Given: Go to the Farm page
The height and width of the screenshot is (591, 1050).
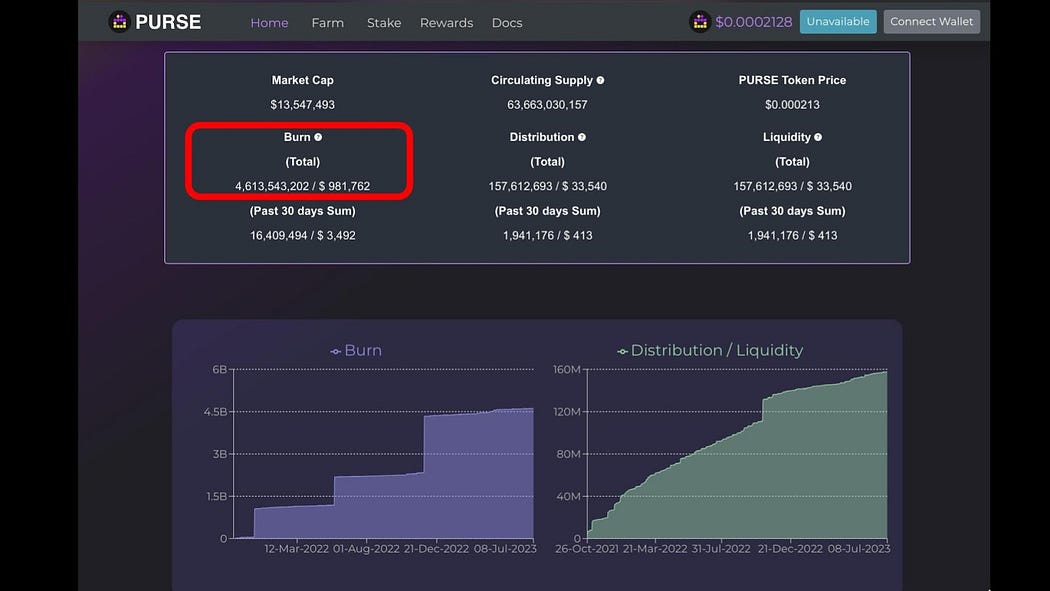Looking at the screenshot, I should tap(327, 22).
